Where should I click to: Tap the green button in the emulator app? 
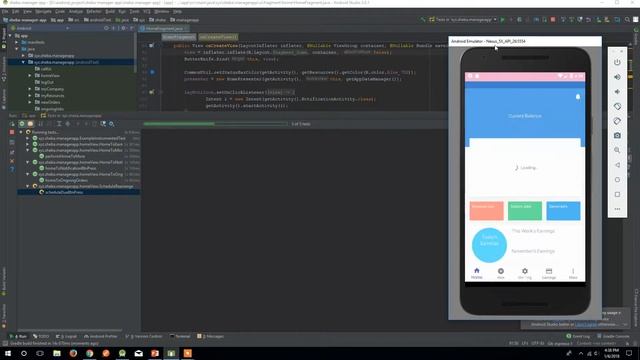pyautogui.click(x=524, y=211)
